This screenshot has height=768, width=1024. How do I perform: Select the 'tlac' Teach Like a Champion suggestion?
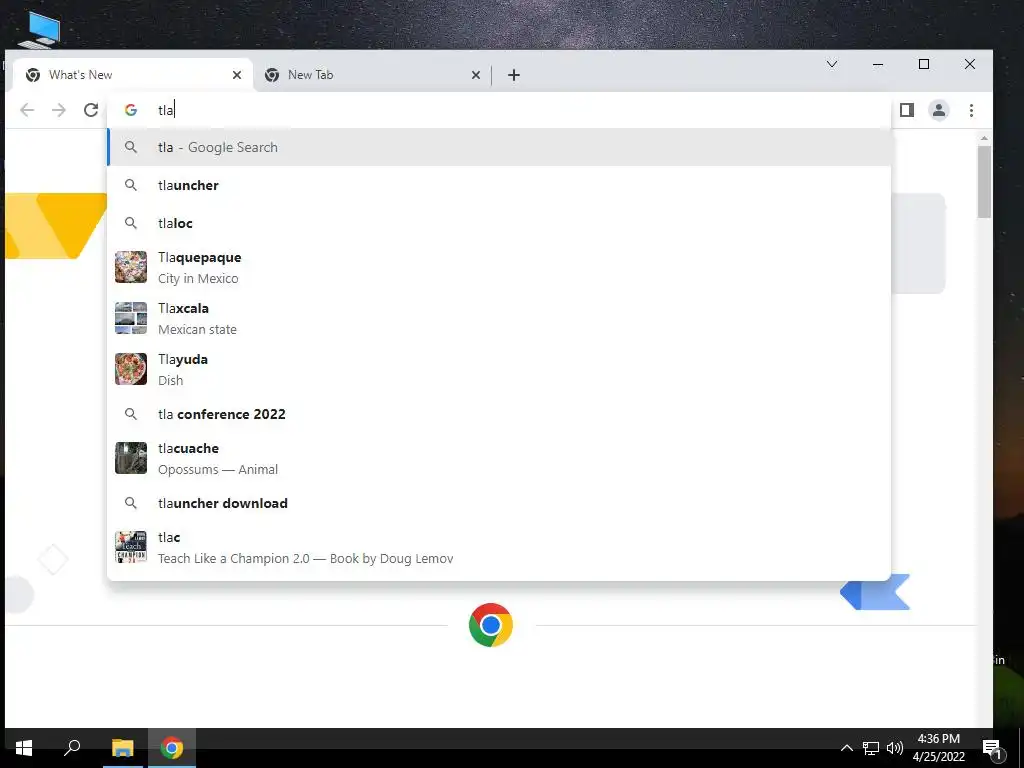tap(499, 547)
